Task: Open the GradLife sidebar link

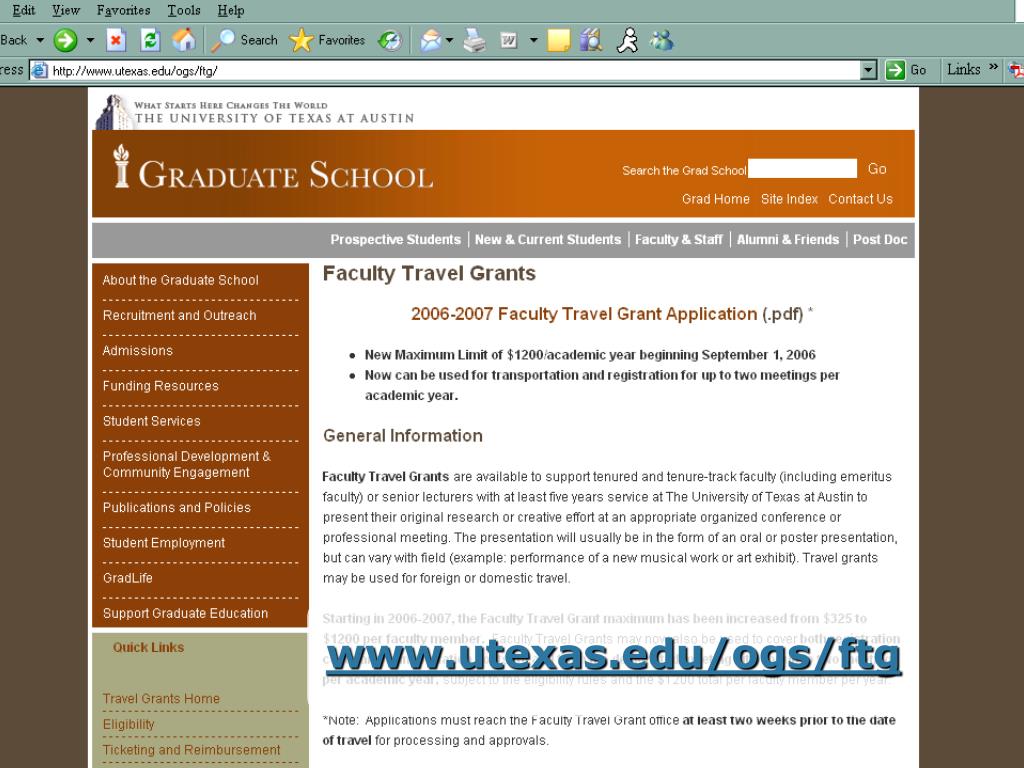Action: tap(127, 578)
